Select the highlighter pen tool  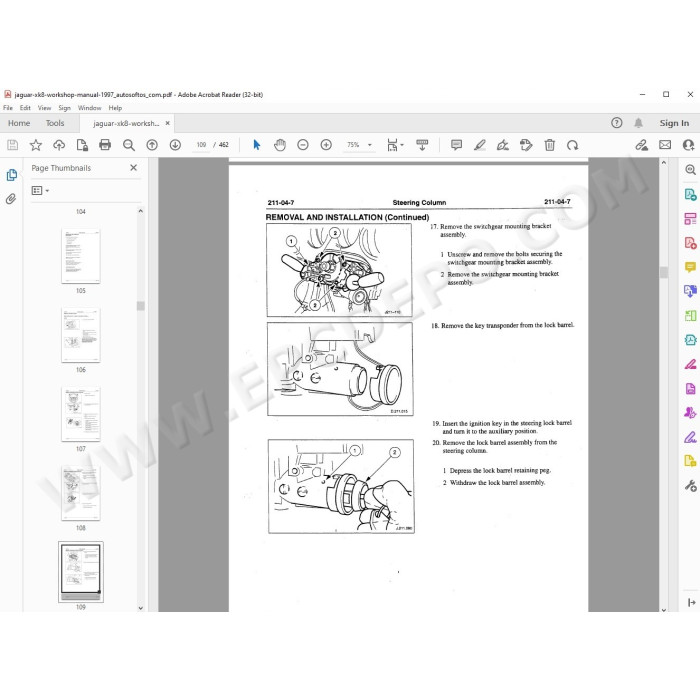click(479, 145)
